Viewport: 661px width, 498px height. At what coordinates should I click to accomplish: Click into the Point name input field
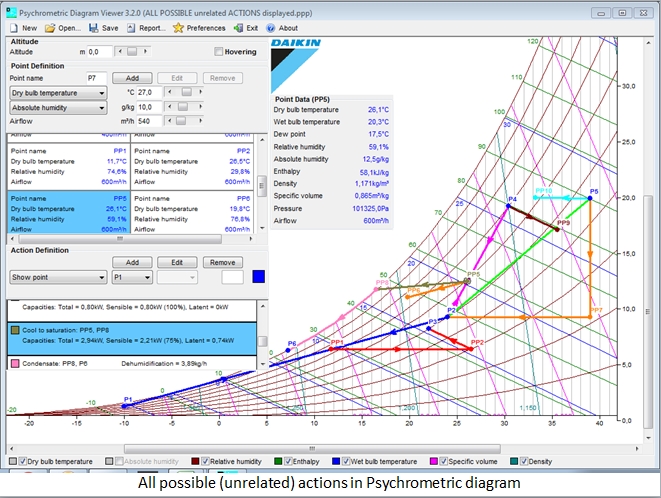[x=94, y=77]
